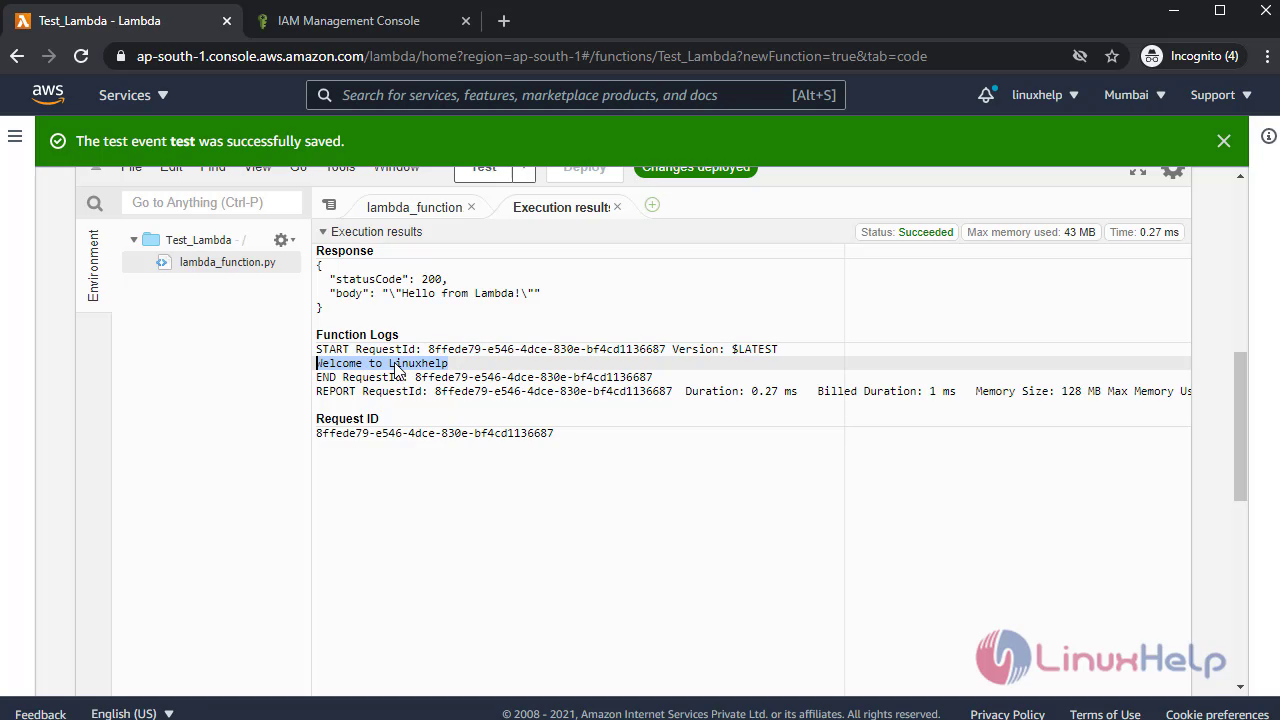Click the site lock icon in address bar
The height and width of the screenshot is (720, 1280).
click(x=121, y=56)
